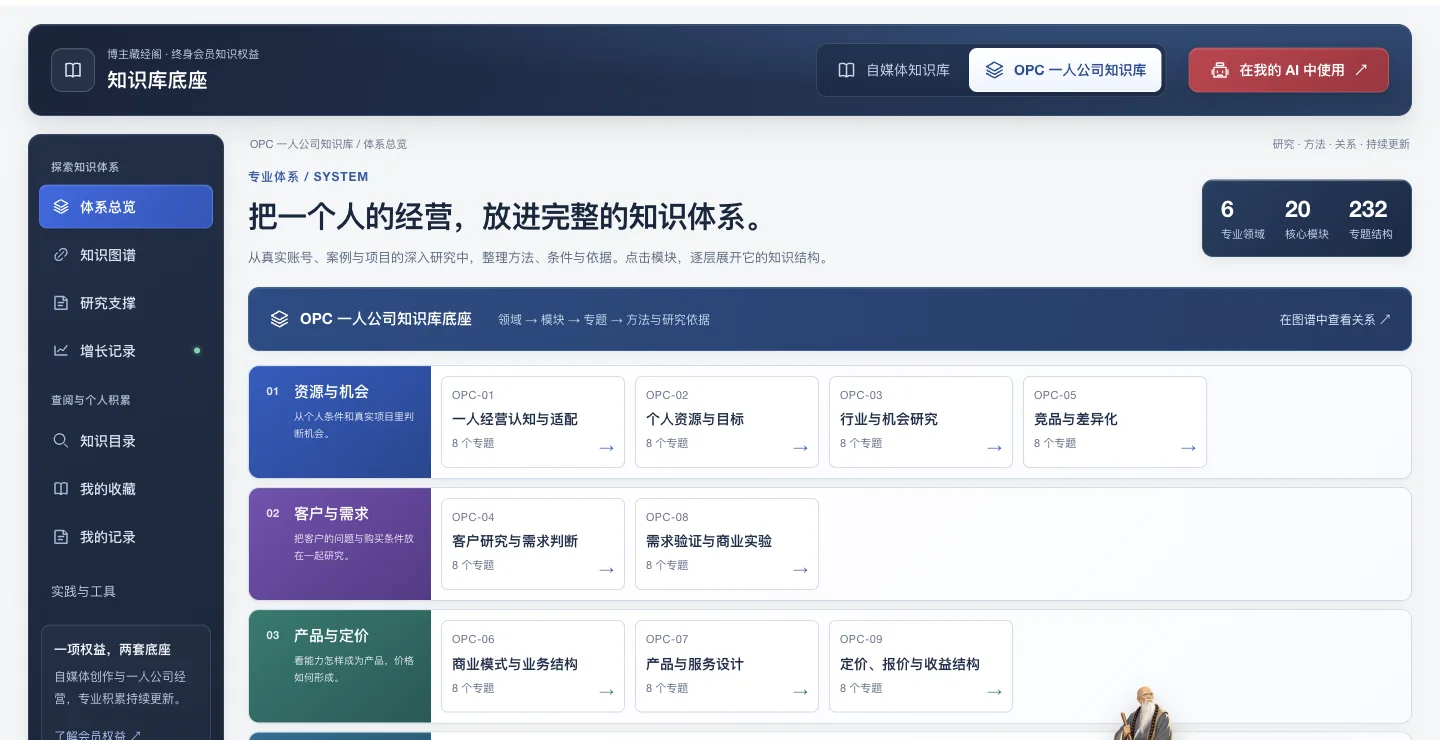Click the arrow on 产品与服务设计 card
The image size is (1440, 740).
[800, 692]
